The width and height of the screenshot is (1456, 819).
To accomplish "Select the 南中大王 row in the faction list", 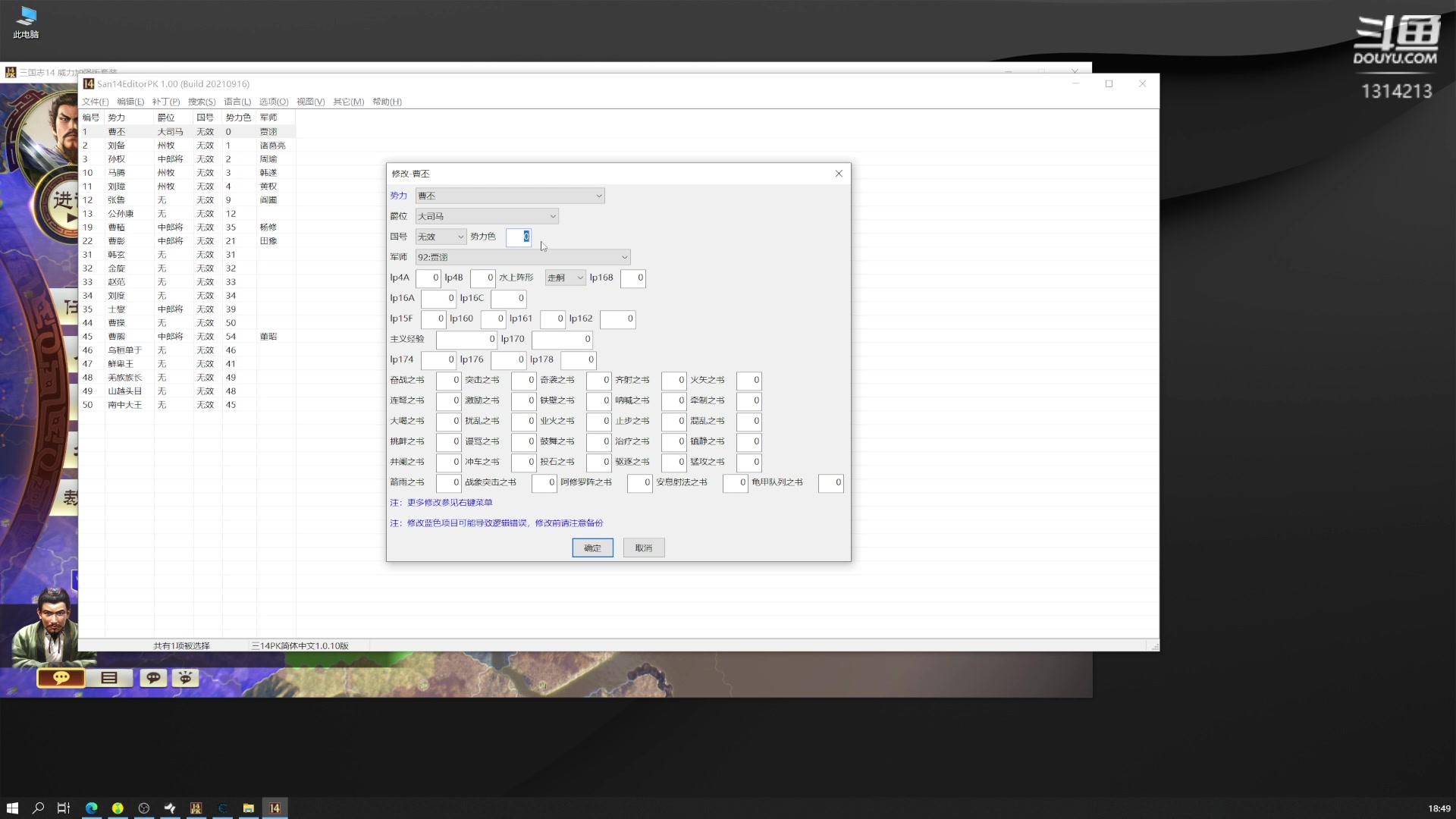I will 187,405.
